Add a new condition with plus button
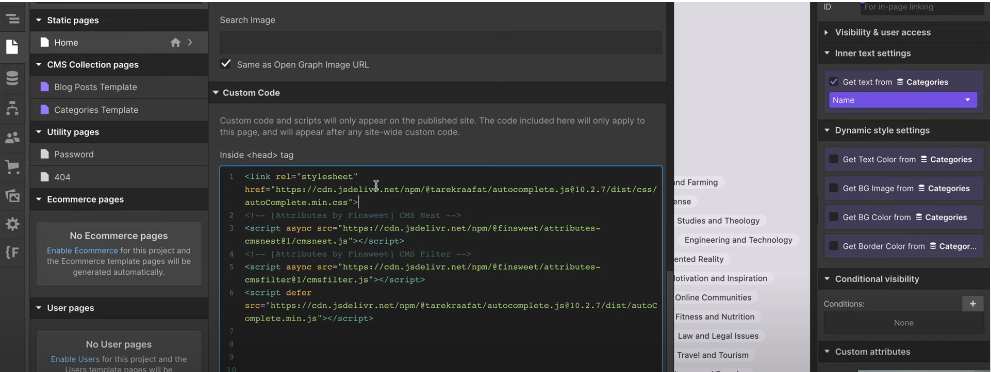Image resolution: width=991 pixels, height=372 pixels. click(x=973, y=304)
